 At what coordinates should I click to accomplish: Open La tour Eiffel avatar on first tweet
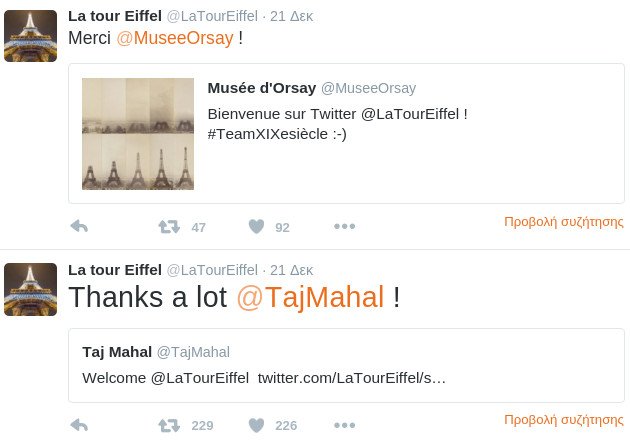point(30,36)
